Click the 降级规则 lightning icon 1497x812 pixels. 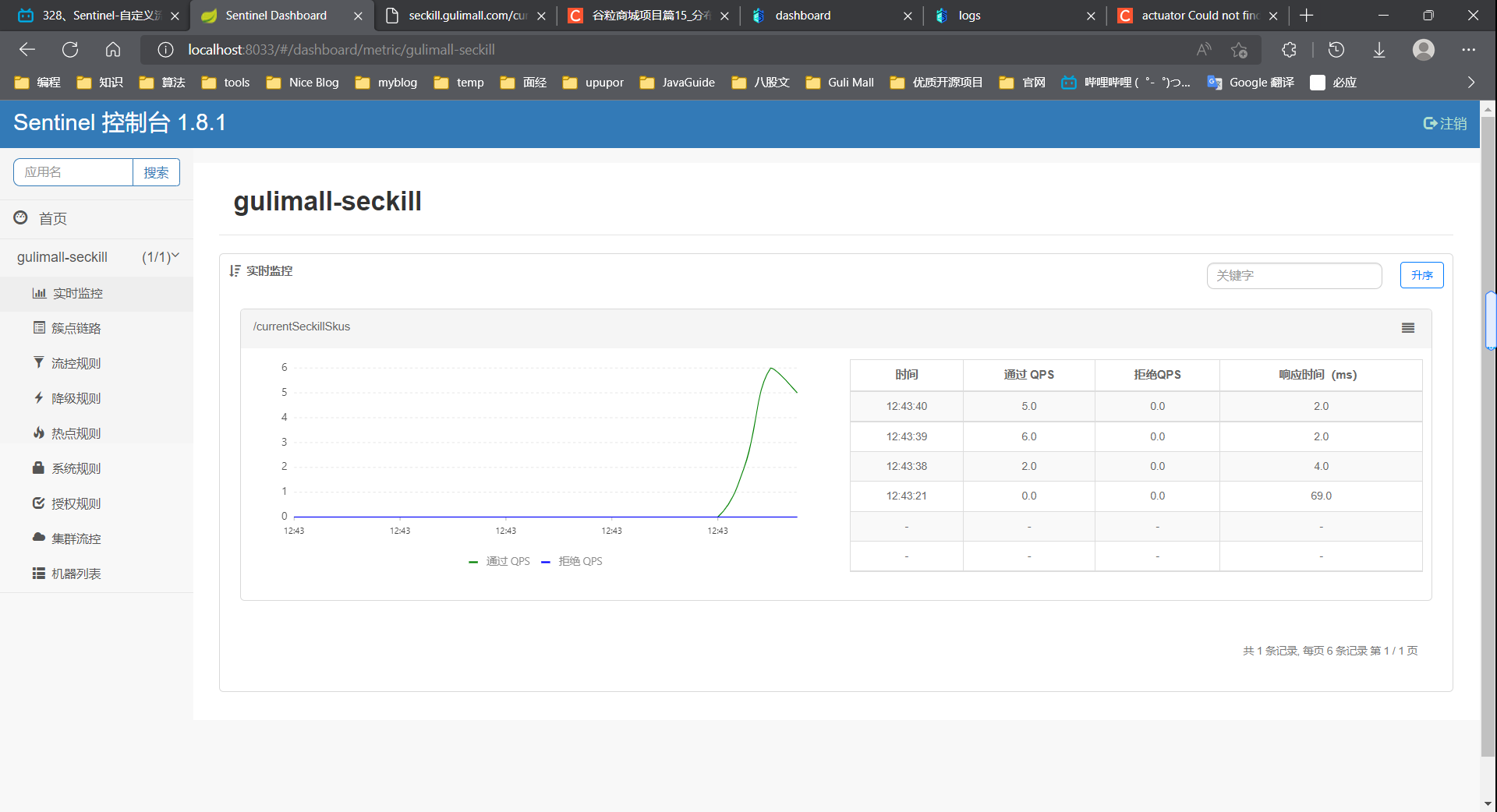[39, 397]
